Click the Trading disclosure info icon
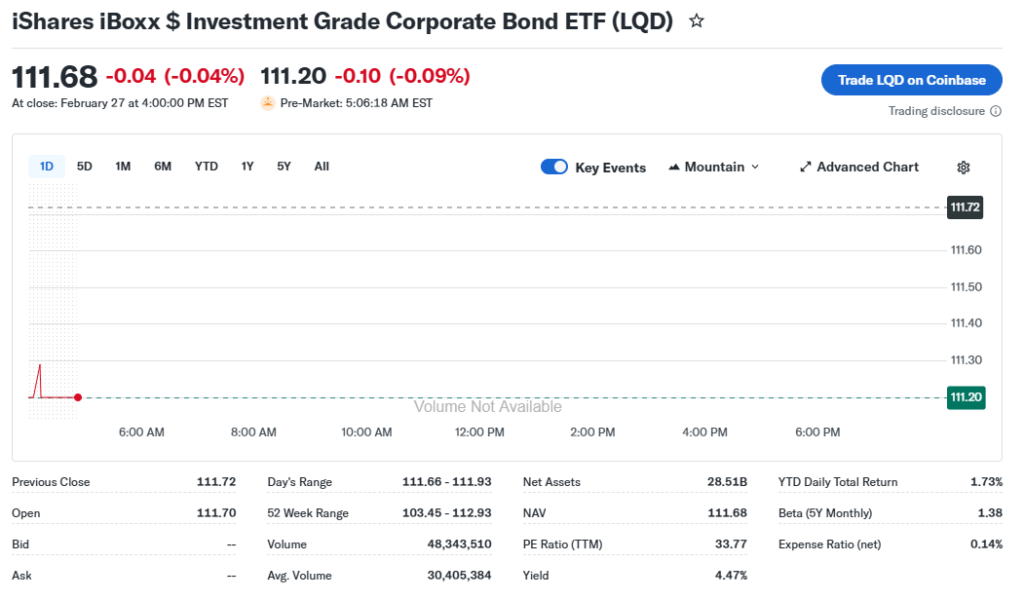 pyautogui.click(x=996, y=111)
